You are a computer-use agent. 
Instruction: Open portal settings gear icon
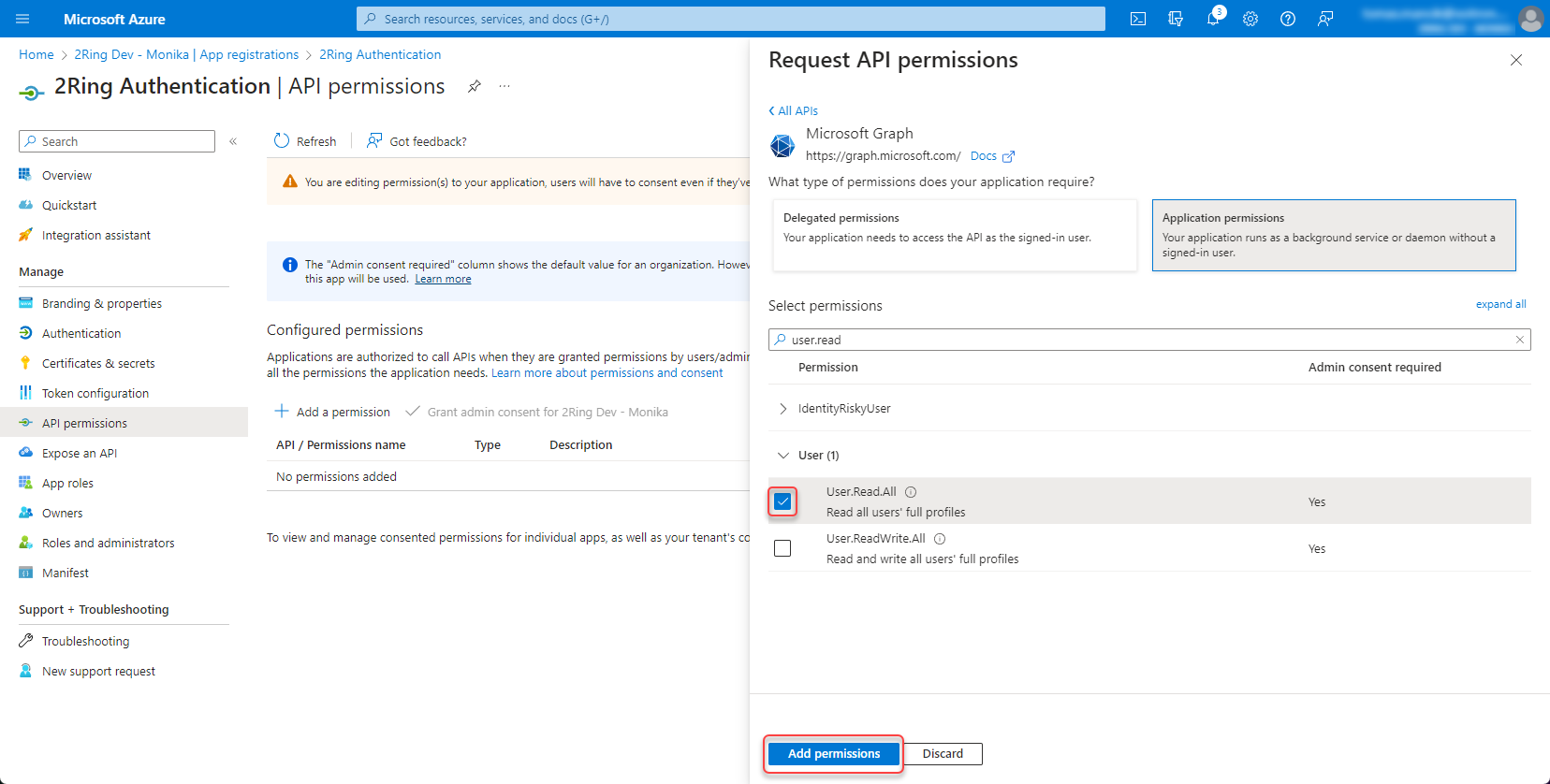point(1250,19)
